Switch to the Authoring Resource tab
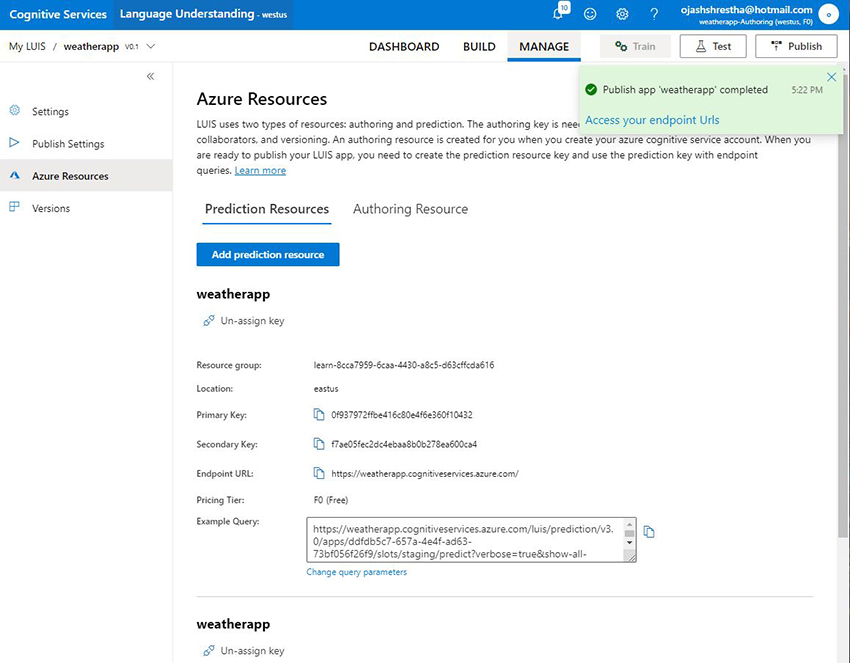850x663 pixels. [x=410, y=209]
